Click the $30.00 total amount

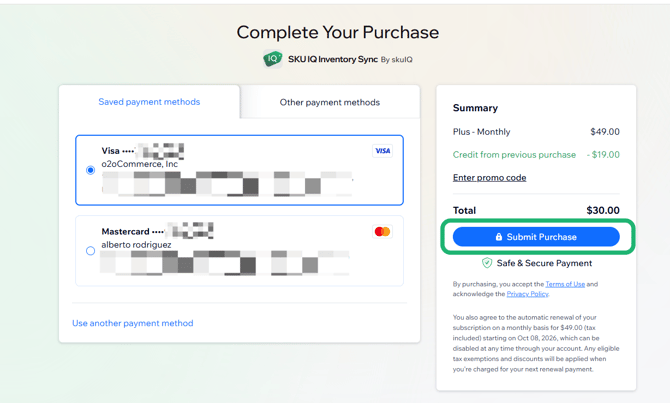603,210
